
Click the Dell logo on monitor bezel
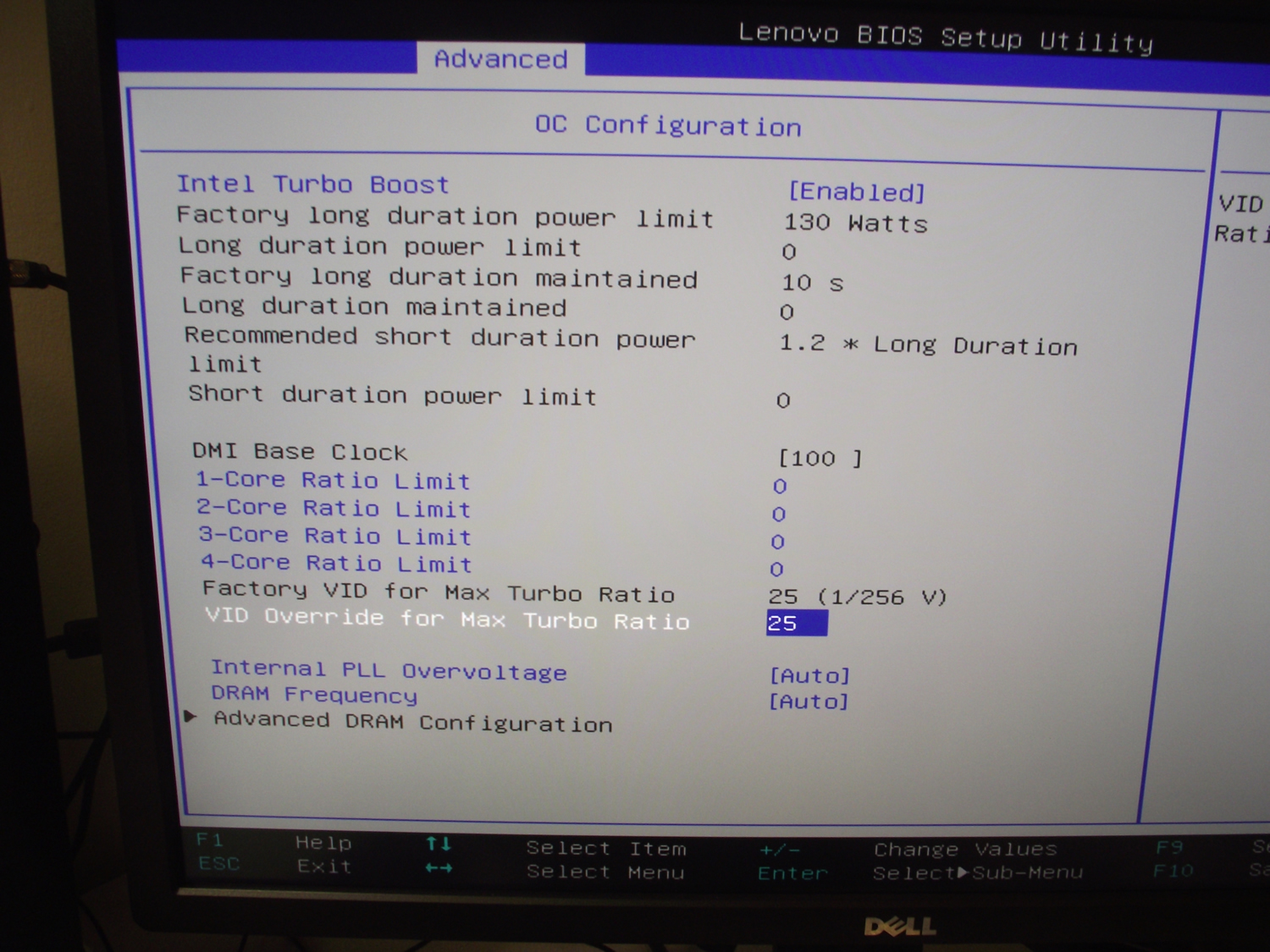click(900, 927)
